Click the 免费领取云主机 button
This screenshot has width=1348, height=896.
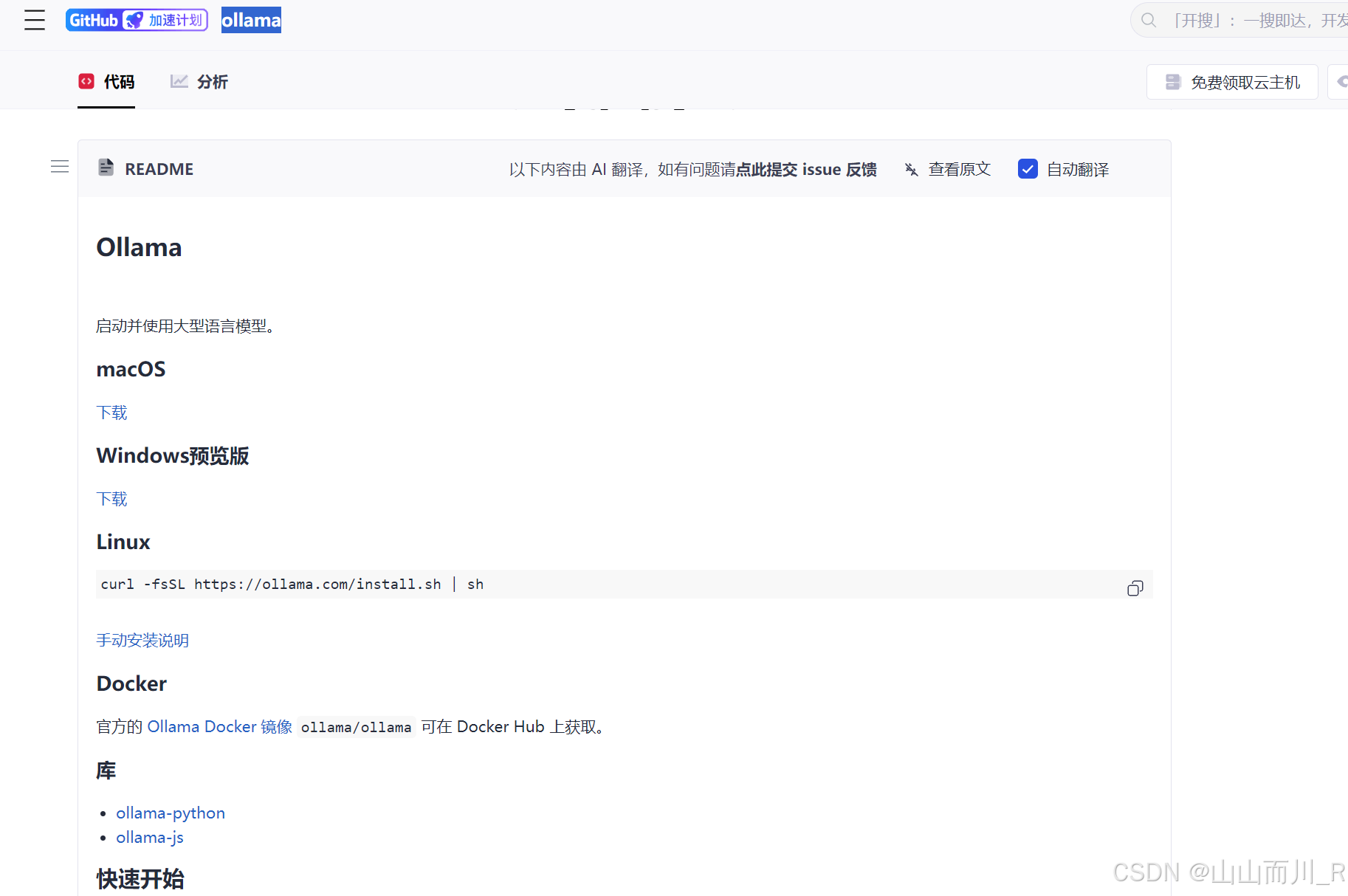tap(1232, 82)
